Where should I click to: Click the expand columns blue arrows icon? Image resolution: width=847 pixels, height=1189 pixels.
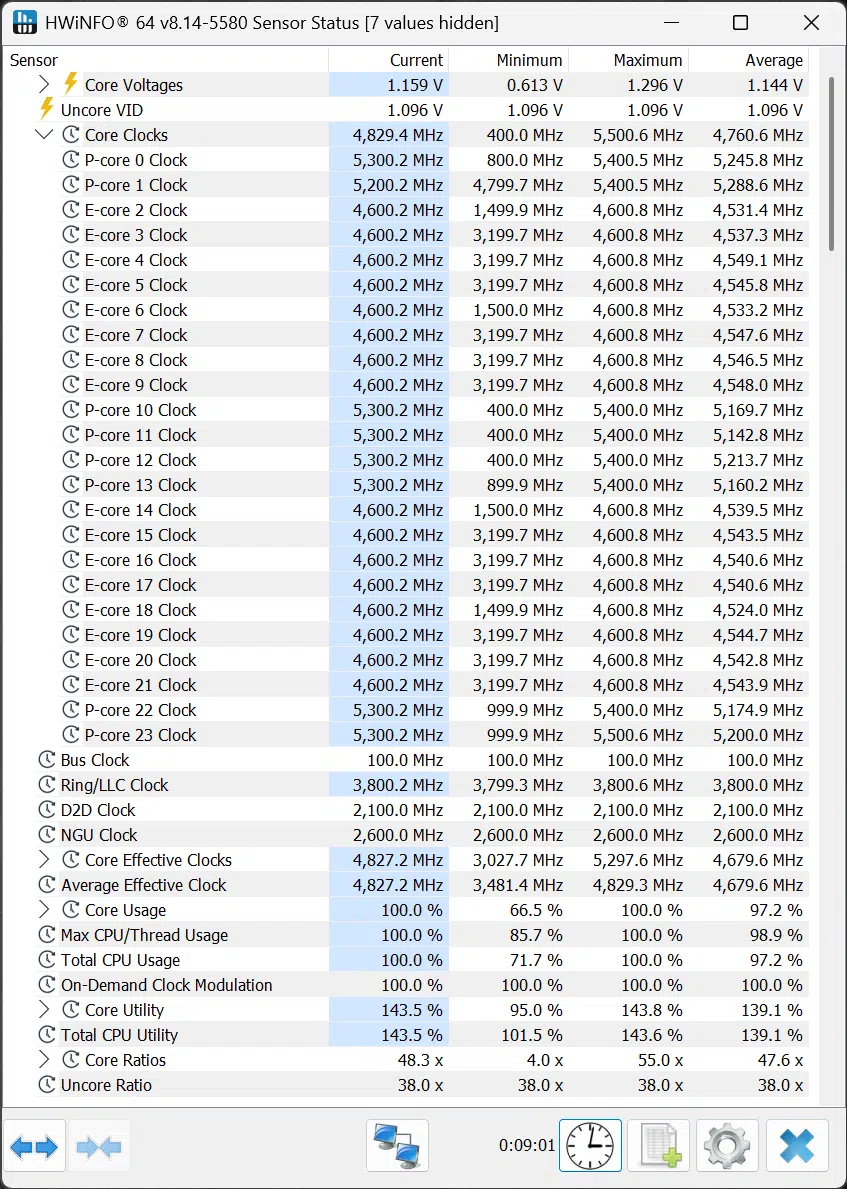[34, 1146]
